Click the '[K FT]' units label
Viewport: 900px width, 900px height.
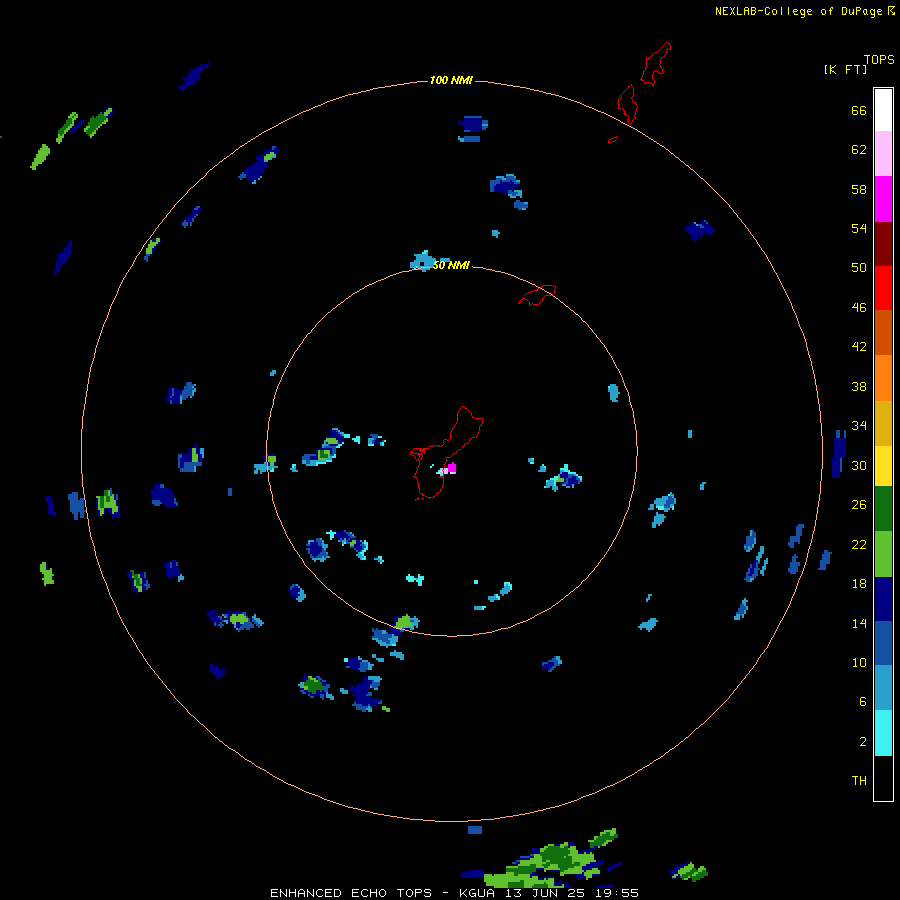[845, 69]
